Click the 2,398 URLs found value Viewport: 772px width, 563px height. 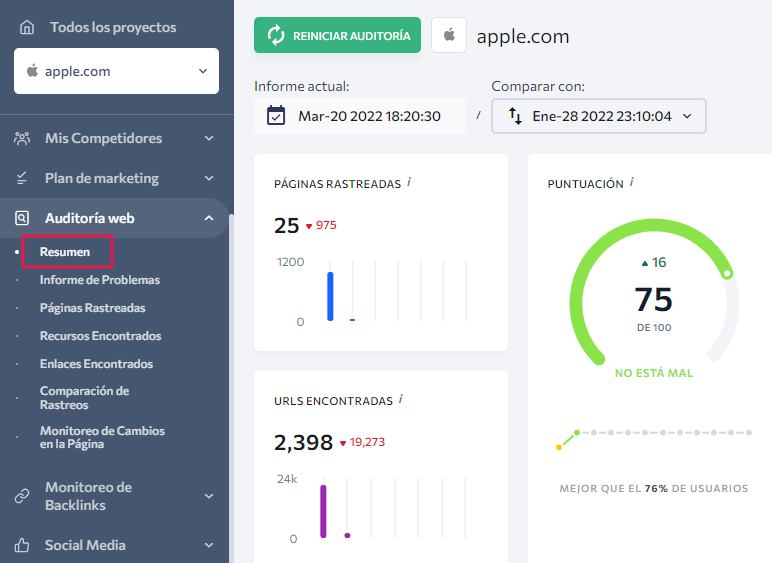pyautogui.click(x=303, y=442)
